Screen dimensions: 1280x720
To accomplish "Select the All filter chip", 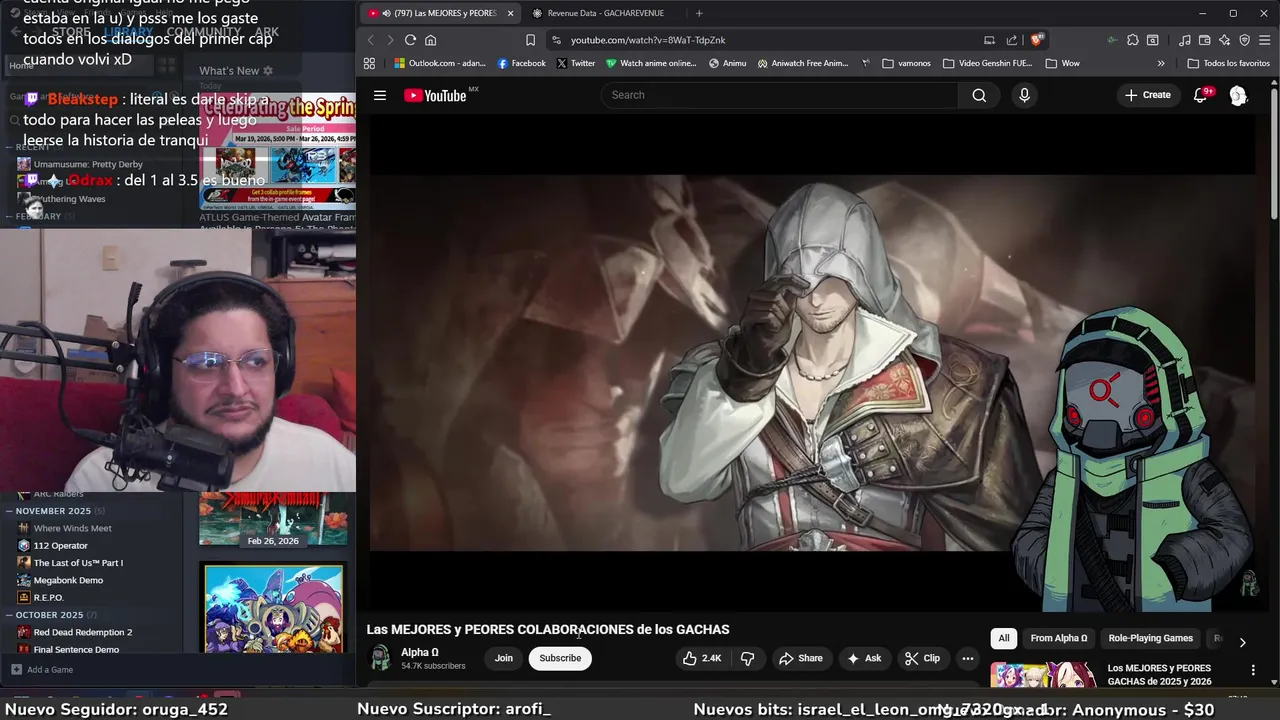I will [x=1004, y=638].
